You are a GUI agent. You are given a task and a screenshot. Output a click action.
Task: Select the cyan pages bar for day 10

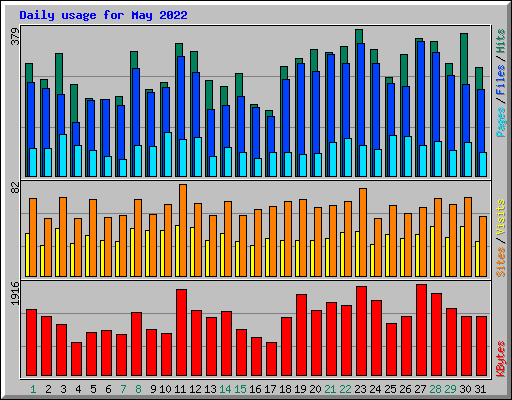[168, 154]
